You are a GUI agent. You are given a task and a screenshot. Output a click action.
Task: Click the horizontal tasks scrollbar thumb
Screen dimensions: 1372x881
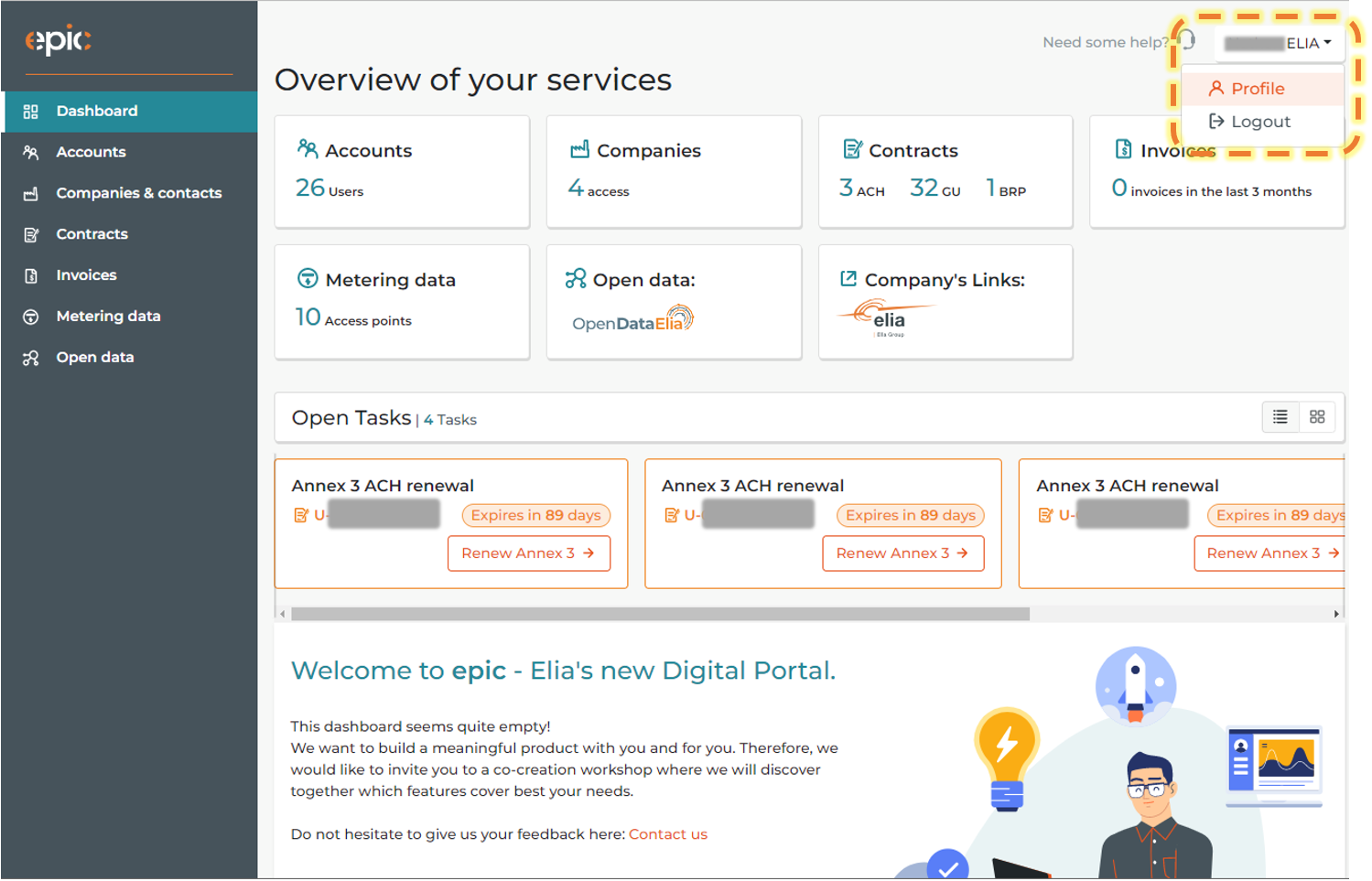point(660,614)
